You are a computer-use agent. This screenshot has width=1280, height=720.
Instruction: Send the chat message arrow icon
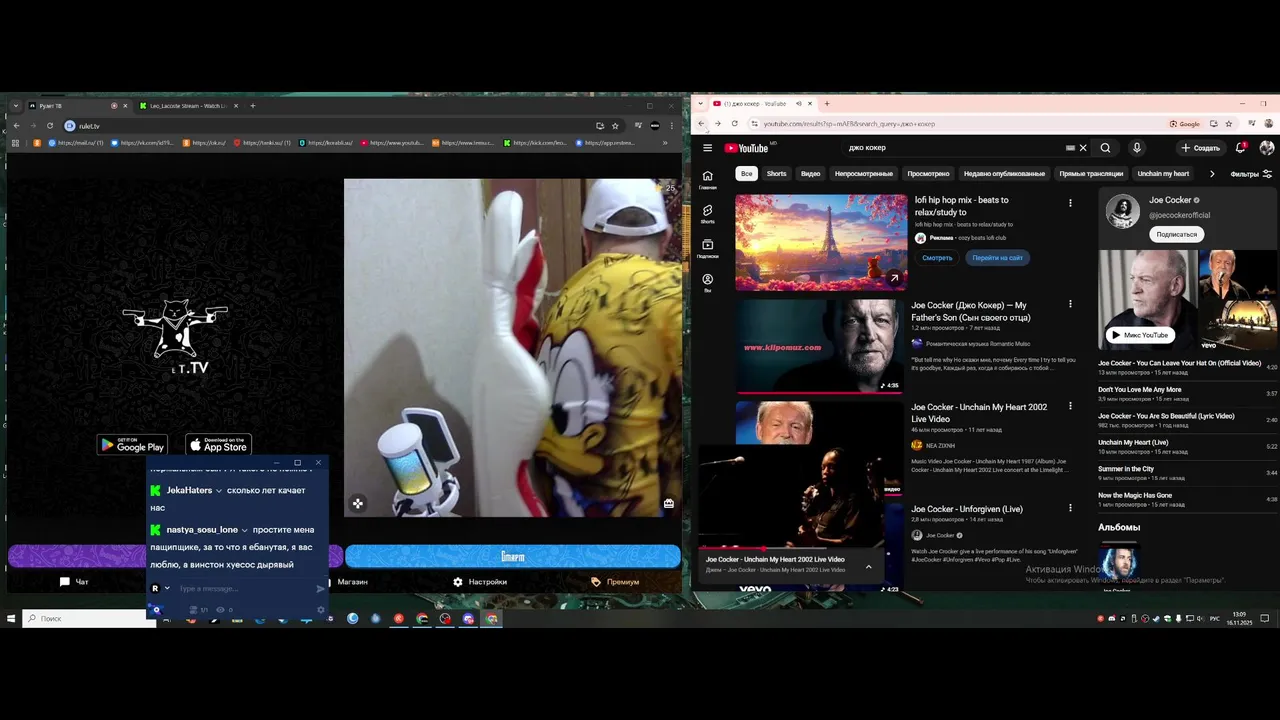pos(320,589)
